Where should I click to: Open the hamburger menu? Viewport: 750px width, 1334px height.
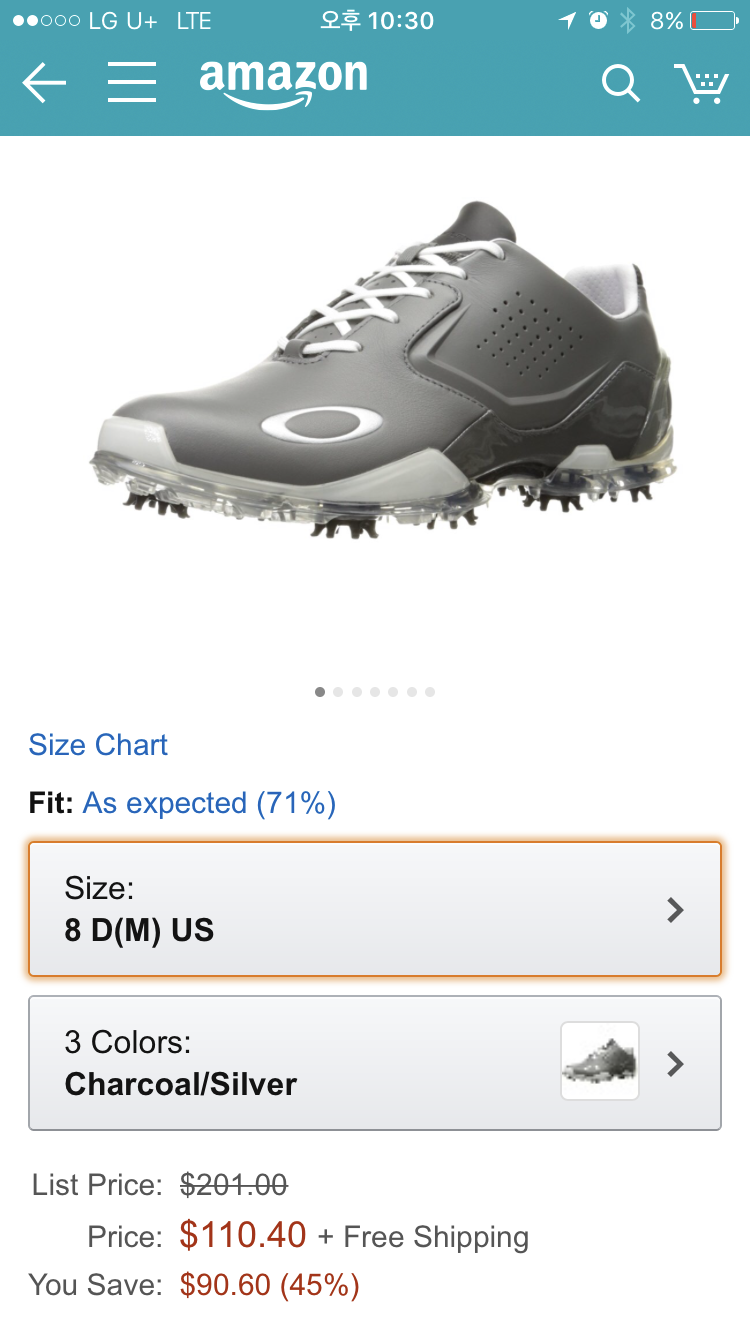[132, 82]
